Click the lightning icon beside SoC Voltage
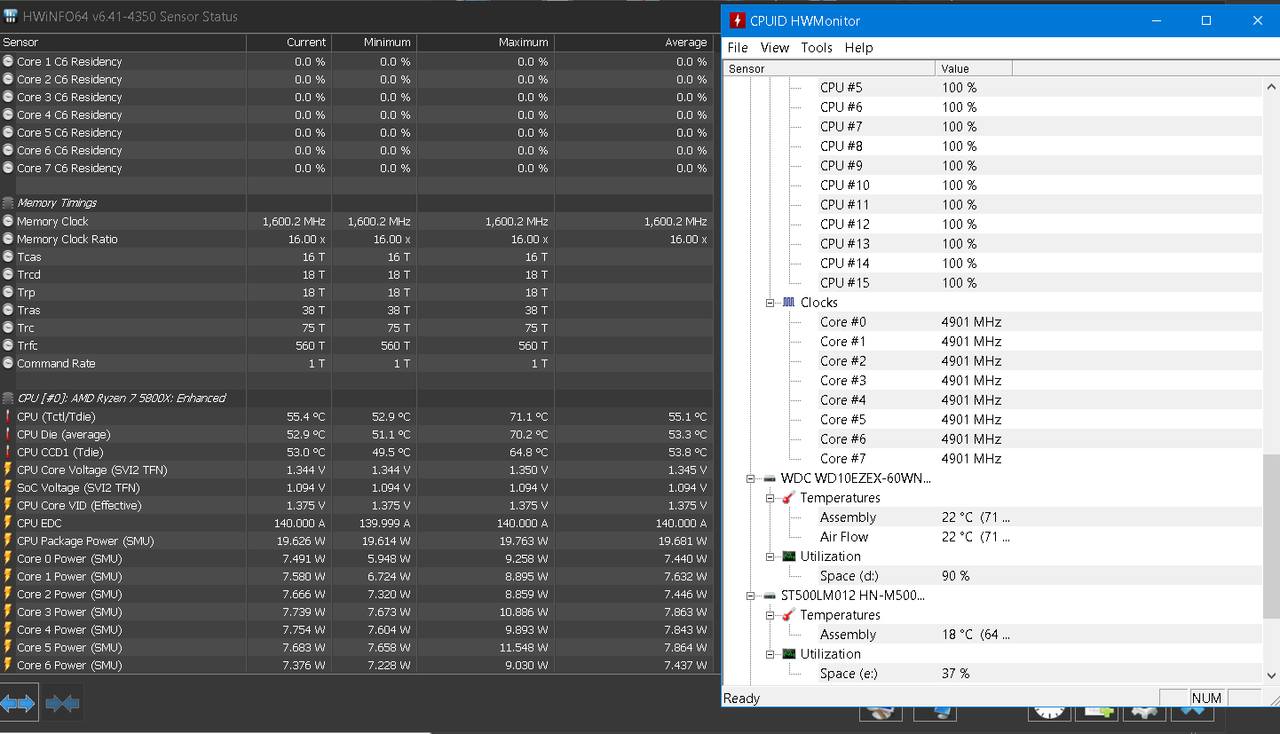 (8, 488)
